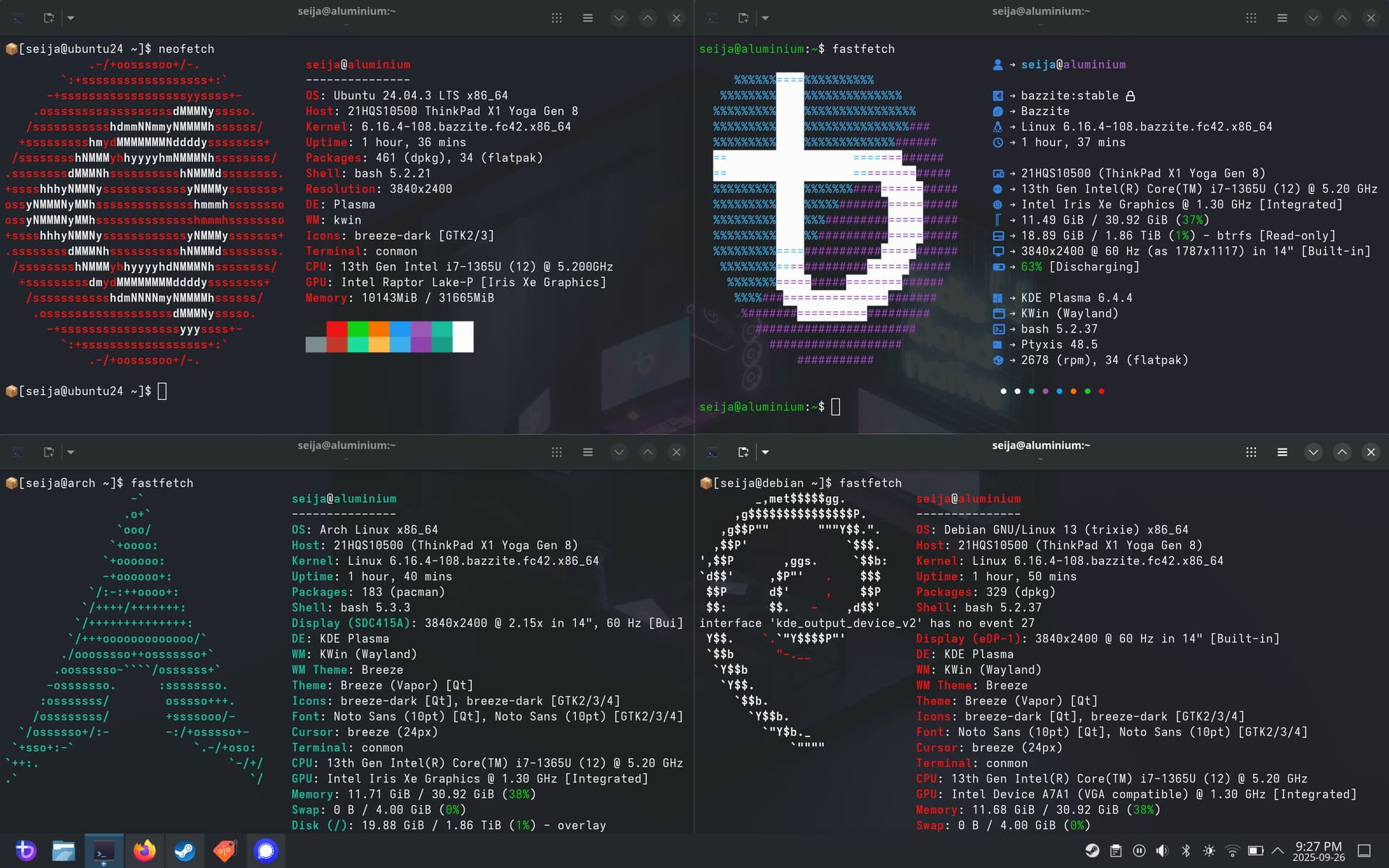The image size is (1389, 868).
Task: Open tab overview grid in the Debian terminal
Action: (1251, 452)
